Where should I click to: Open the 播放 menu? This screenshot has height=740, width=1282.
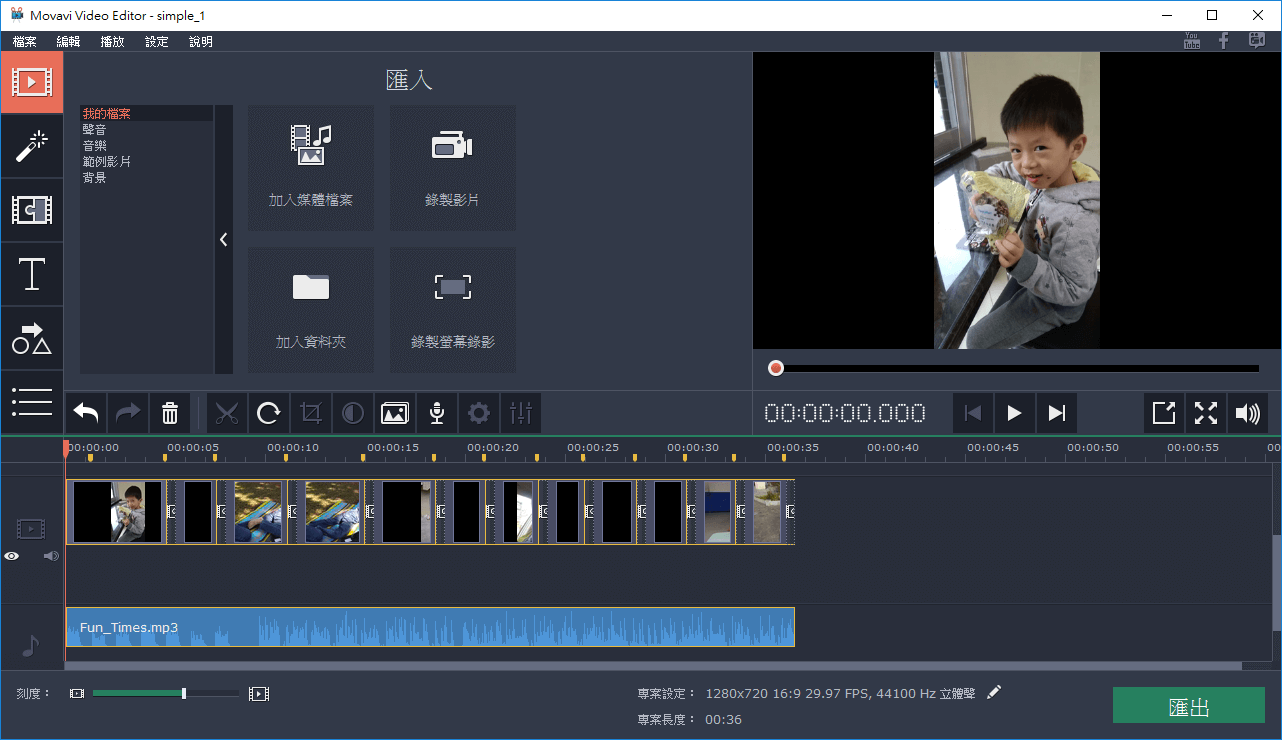(x=112, y=41)
